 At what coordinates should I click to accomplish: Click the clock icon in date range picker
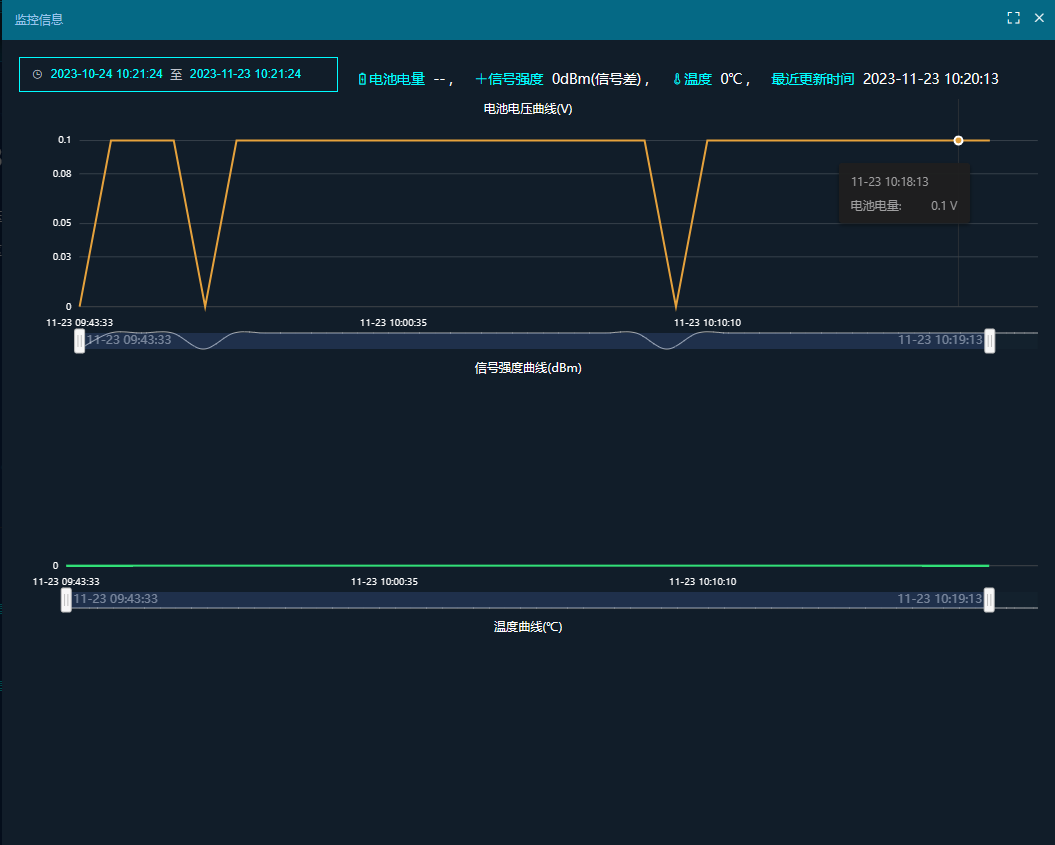point(38,74)
